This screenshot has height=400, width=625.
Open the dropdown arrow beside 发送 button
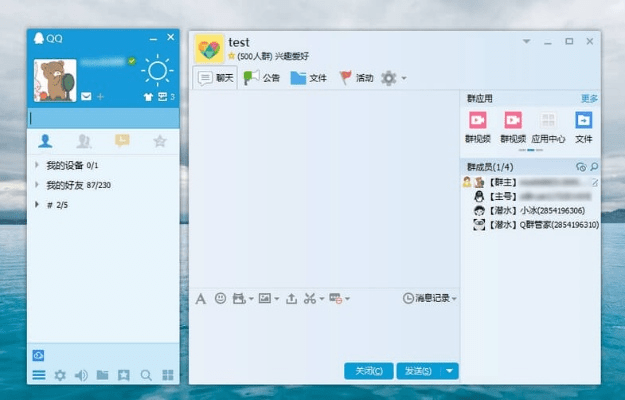point(450,371)
